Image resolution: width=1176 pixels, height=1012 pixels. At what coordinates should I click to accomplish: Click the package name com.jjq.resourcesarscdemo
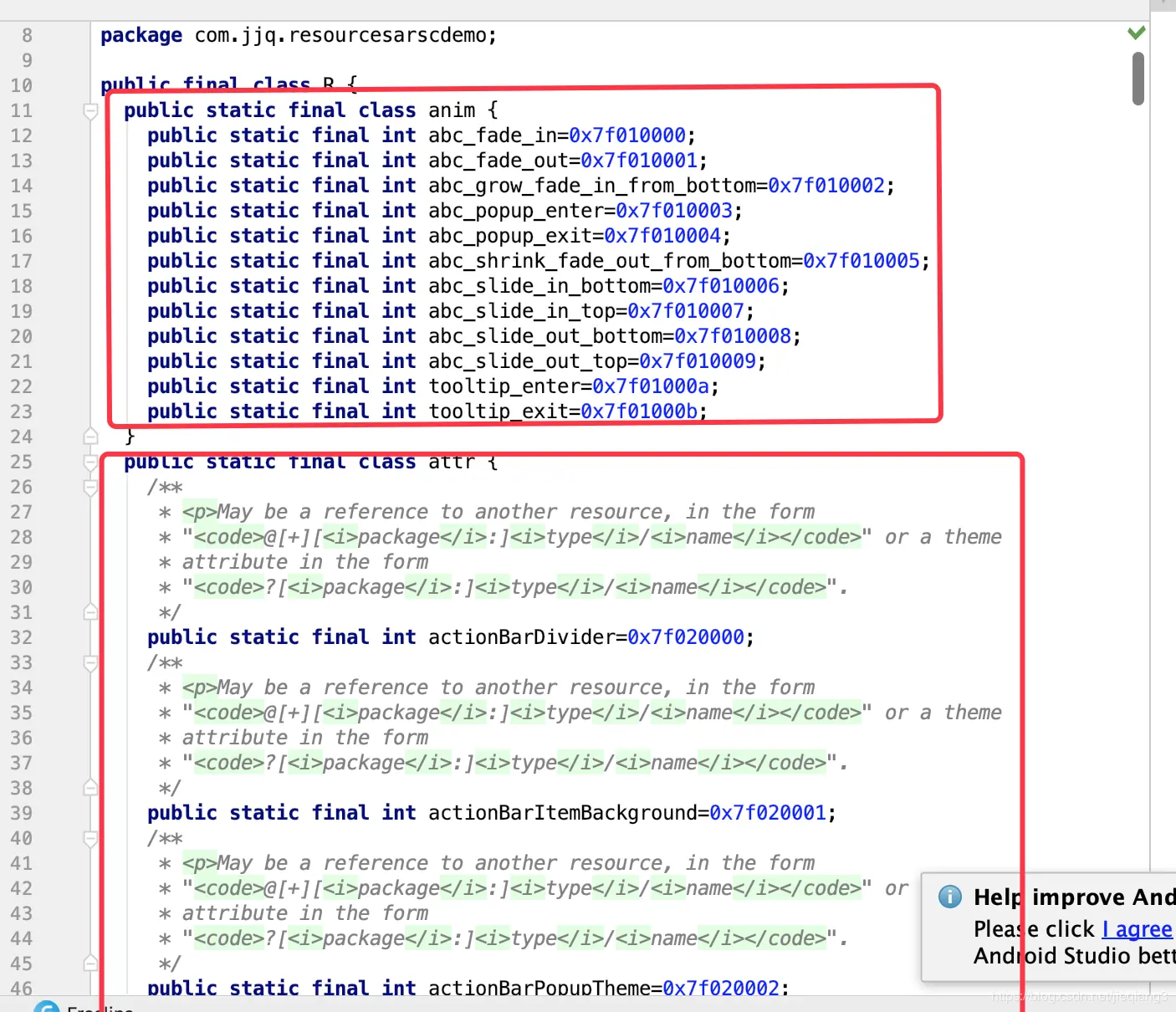click(340, 36)
